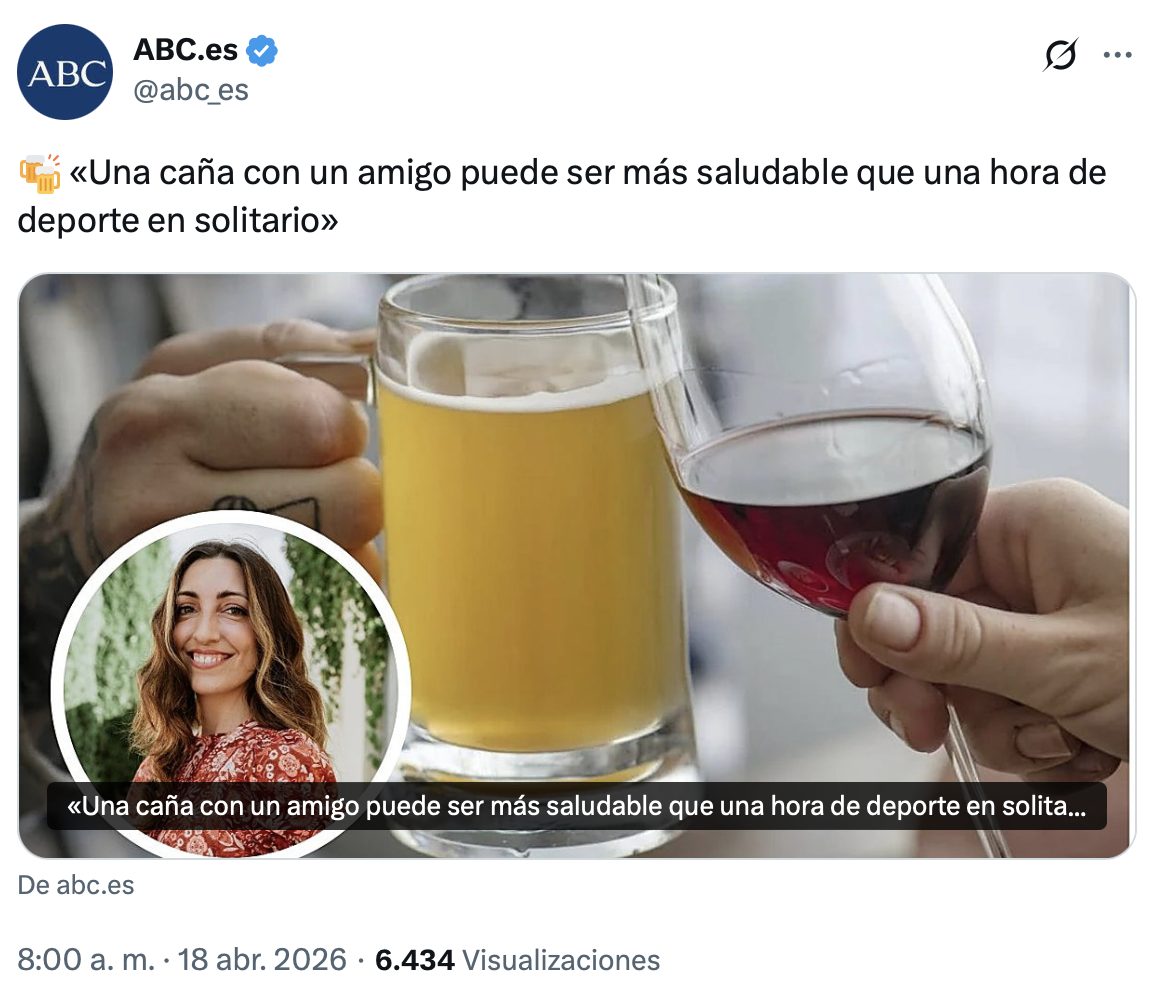Open the card headline caption overlay
Viewport: 1160px width, 996px height.
(x=576, y=806)
